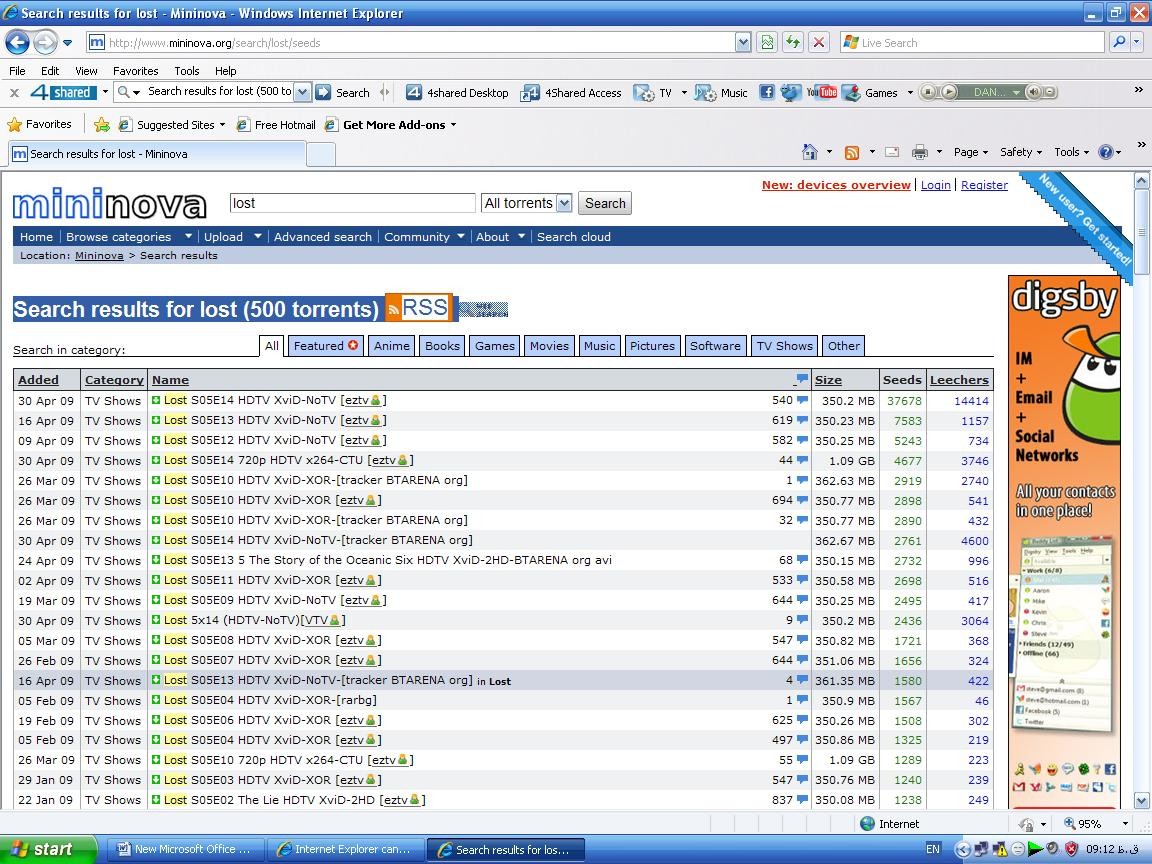Sort by the Leechers column header
The image size is (1152, 864).
(x=959, y=380)
